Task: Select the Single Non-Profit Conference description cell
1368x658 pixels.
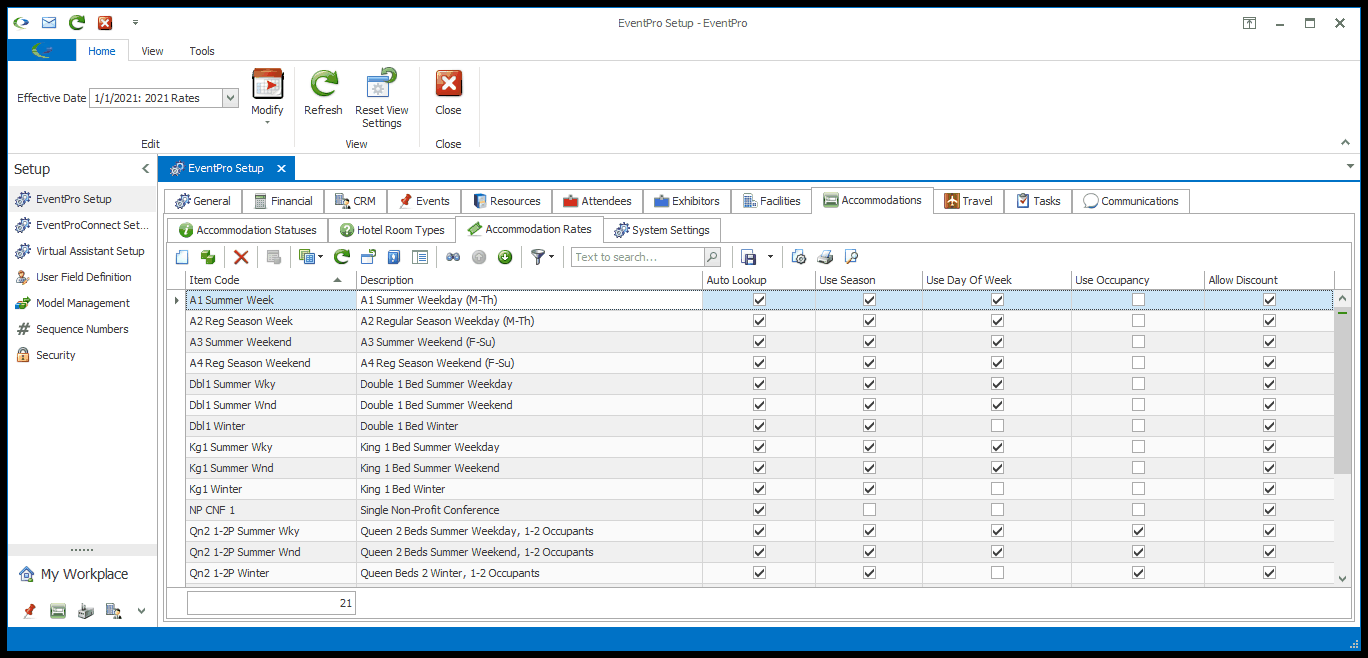Action: click(529, 510)
